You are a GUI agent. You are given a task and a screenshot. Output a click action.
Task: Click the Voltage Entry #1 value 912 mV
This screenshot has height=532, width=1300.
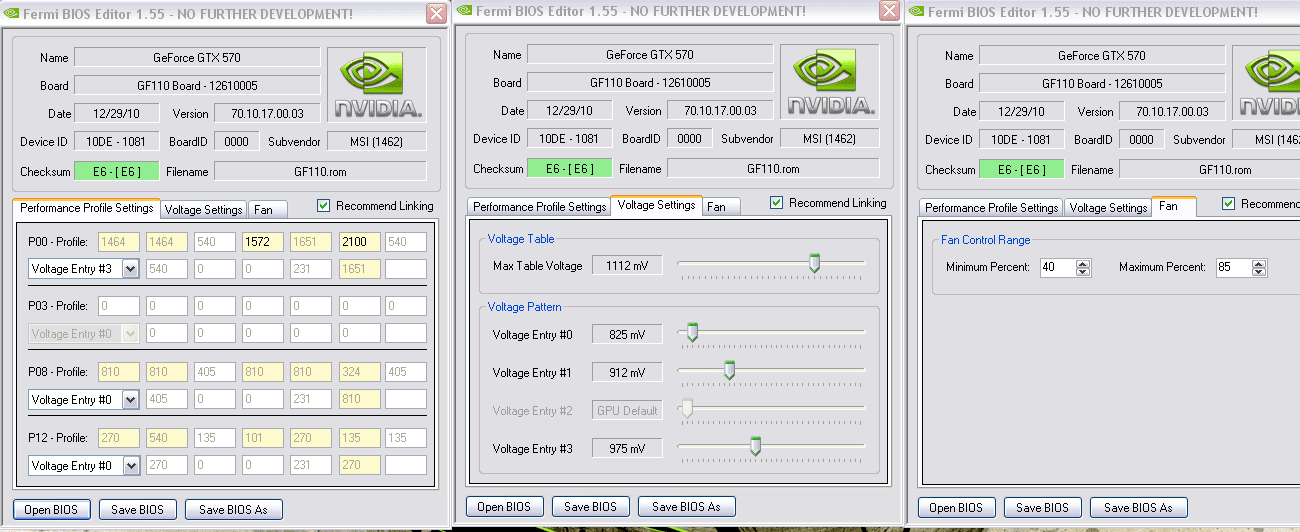pyautogui.click(x=627, y=372)
